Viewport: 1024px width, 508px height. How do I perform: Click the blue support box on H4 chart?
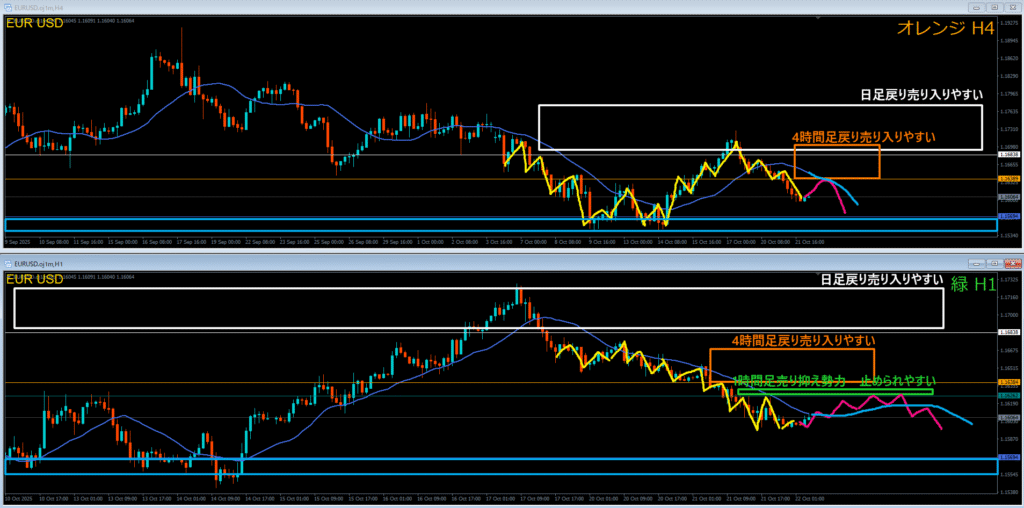click(x=500, y=225)
